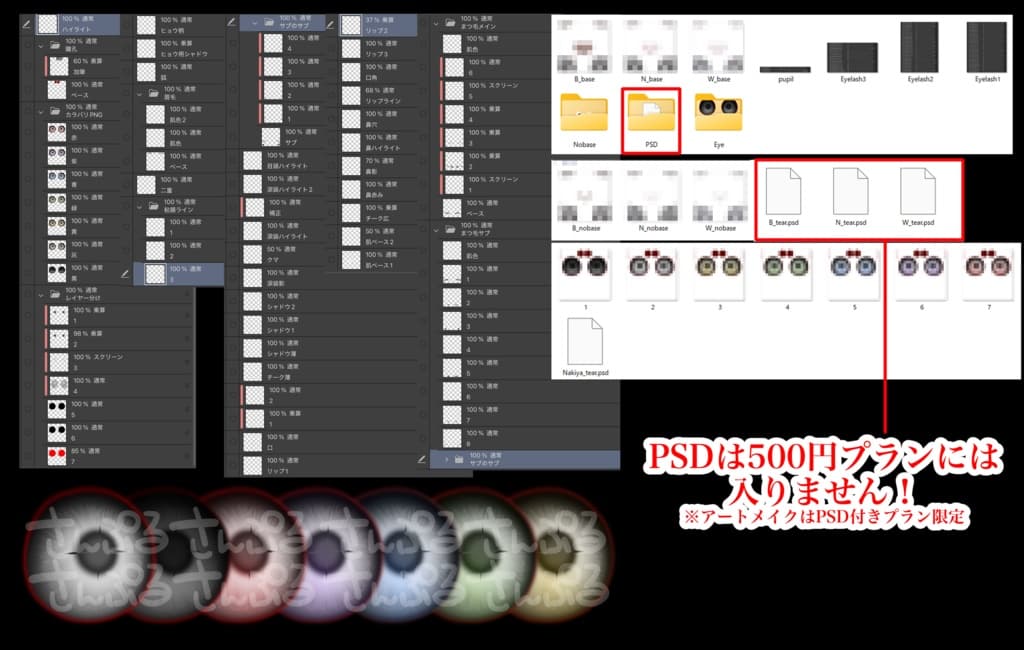
Task: Collapse the 粘膜ライン layer folder
Action: coord(140,206)
